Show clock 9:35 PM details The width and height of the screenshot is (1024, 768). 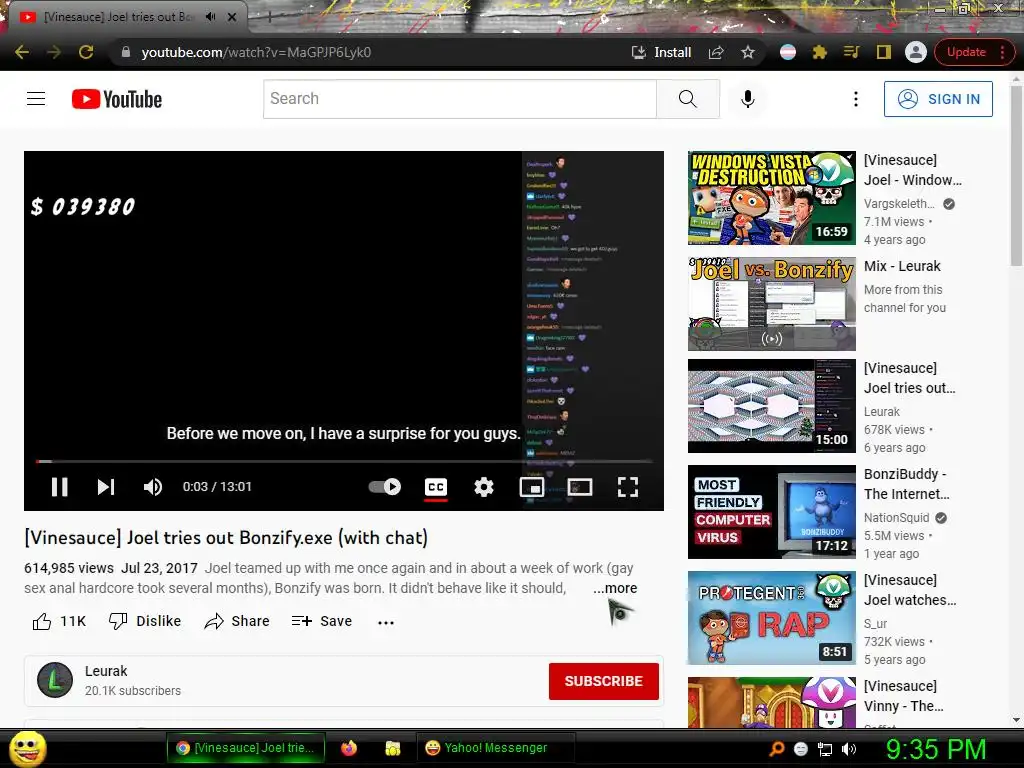tap(935, 749)
